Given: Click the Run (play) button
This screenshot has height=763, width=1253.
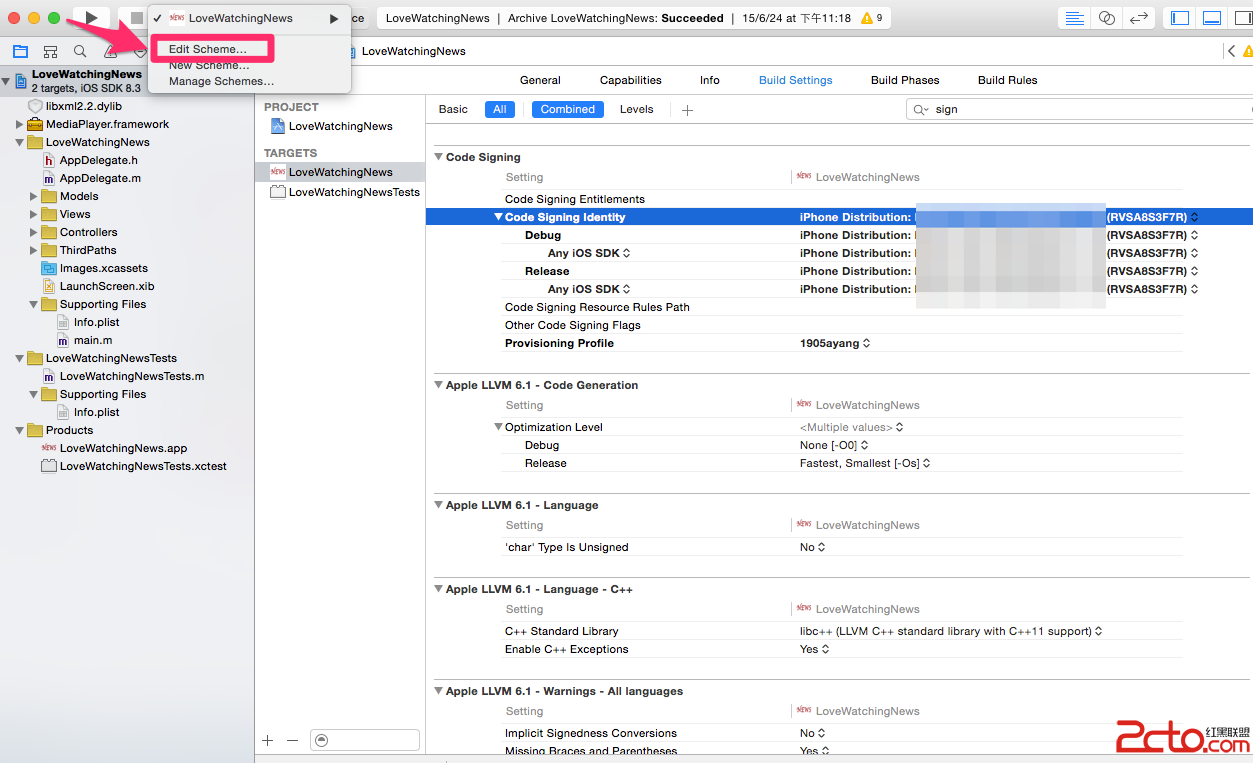Looking at the screenshot, I should point(91,18).
